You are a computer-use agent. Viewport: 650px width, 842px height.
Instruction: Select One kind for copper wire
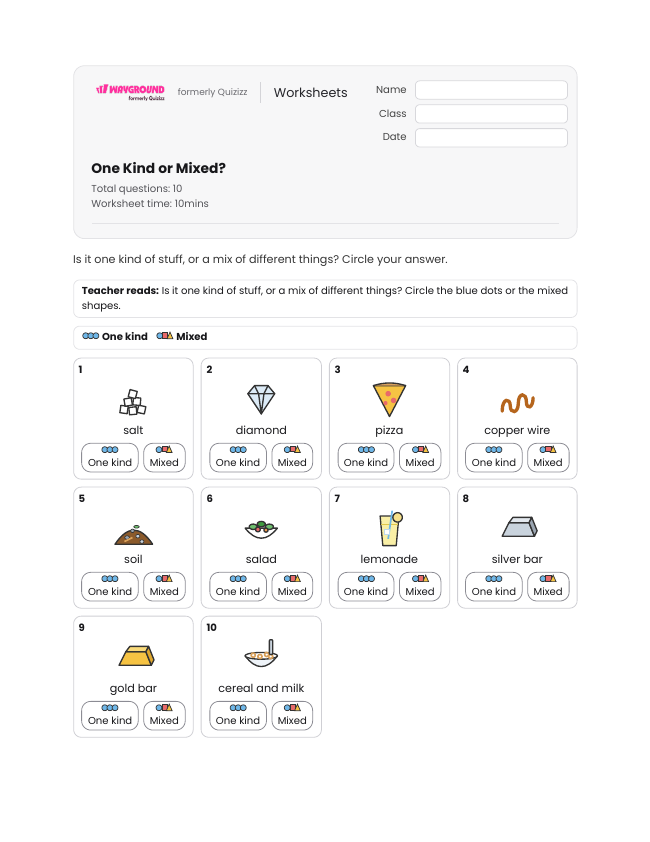(x=494, y=458)
